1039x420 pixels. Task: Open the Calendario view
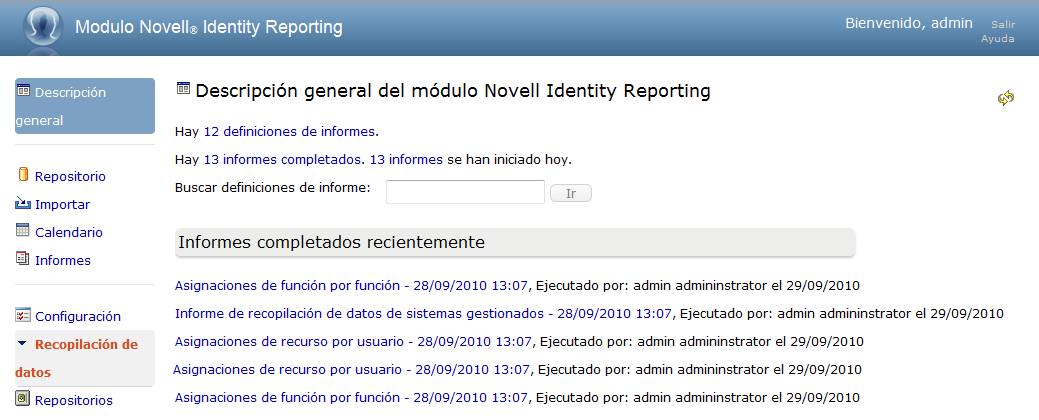[x=69, y=233]
